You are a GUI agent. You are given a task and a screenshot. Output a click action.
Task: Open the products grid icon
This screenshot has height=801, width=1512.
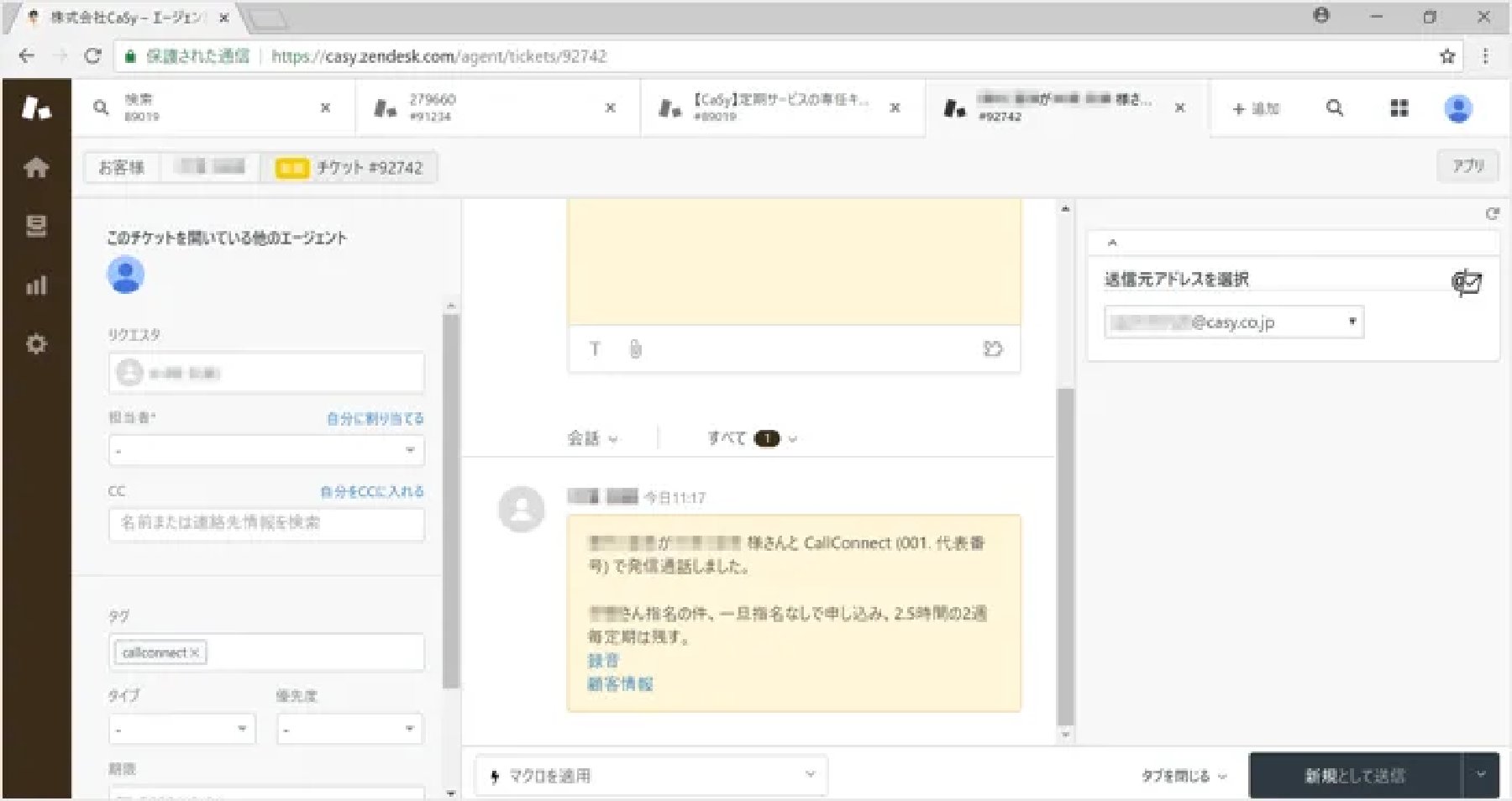click(1399, 107)
